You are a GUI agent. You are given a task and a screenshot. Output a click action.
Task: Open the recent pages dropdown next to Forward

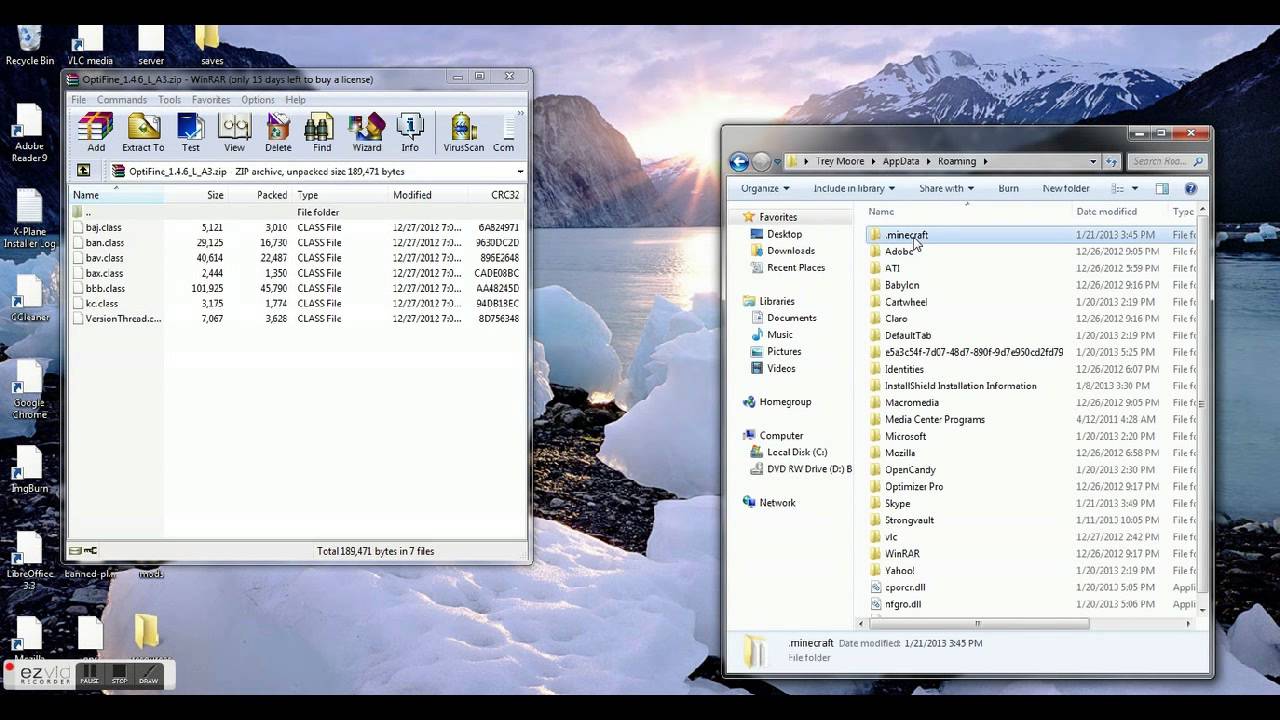click(x=776, y=161)
